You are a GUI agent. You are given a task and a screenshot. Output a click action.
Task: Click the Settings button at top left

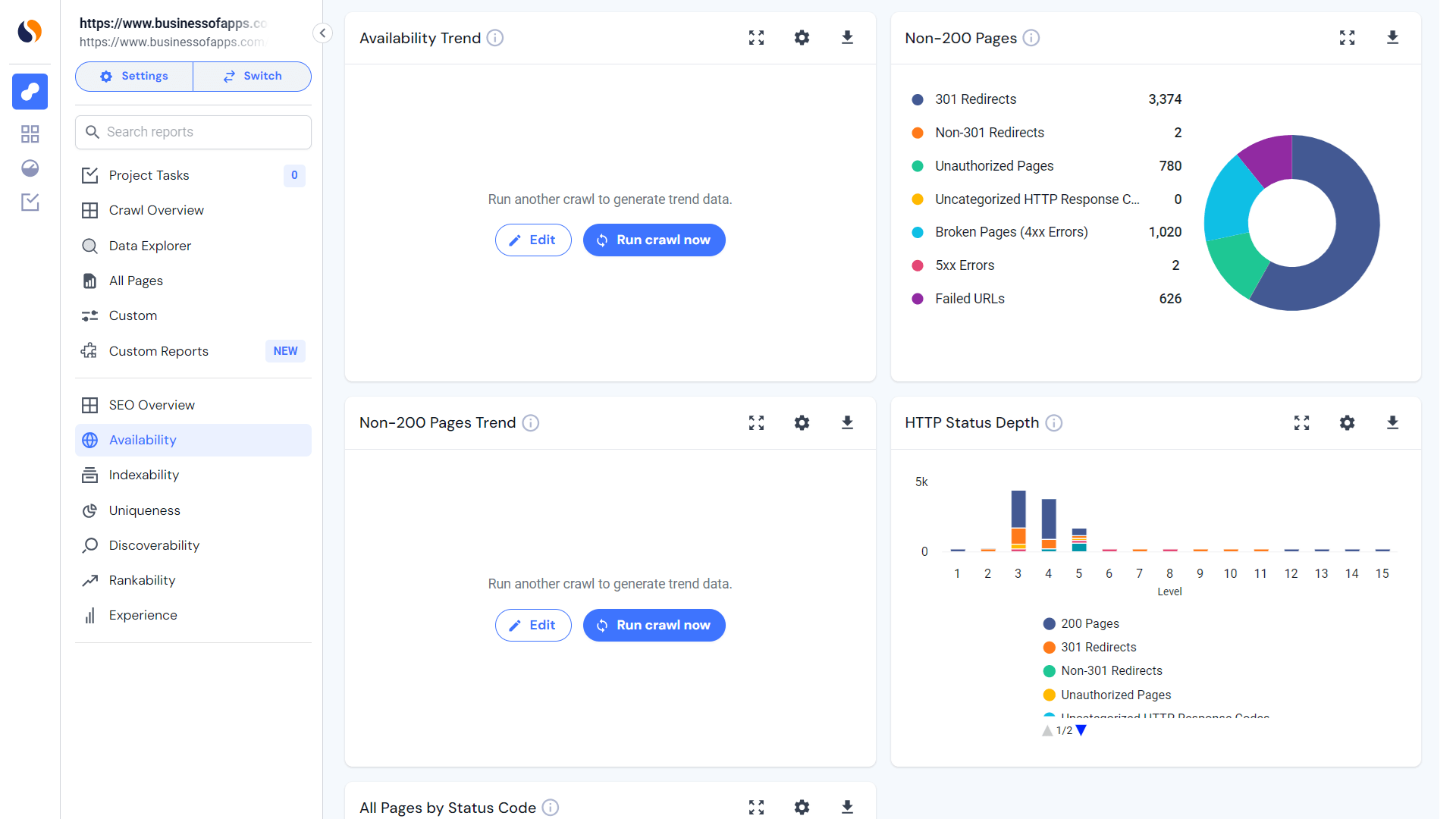coord(134,76)
